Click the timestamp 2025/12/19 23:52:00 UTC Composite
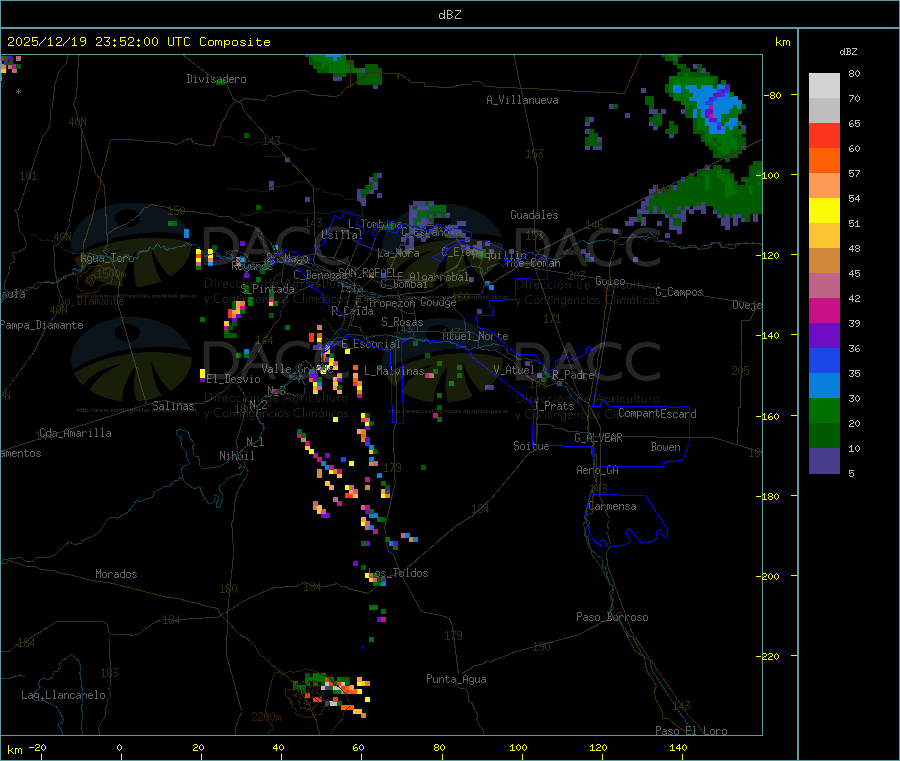900x761 pixels. pyautogui.click(x=138, y=42)
